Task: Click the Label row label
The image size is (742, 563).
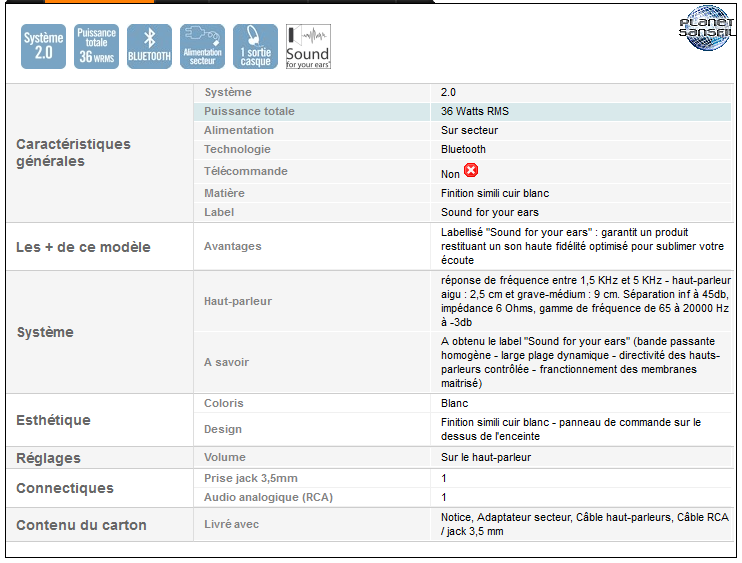Action: tap(219, 212)
